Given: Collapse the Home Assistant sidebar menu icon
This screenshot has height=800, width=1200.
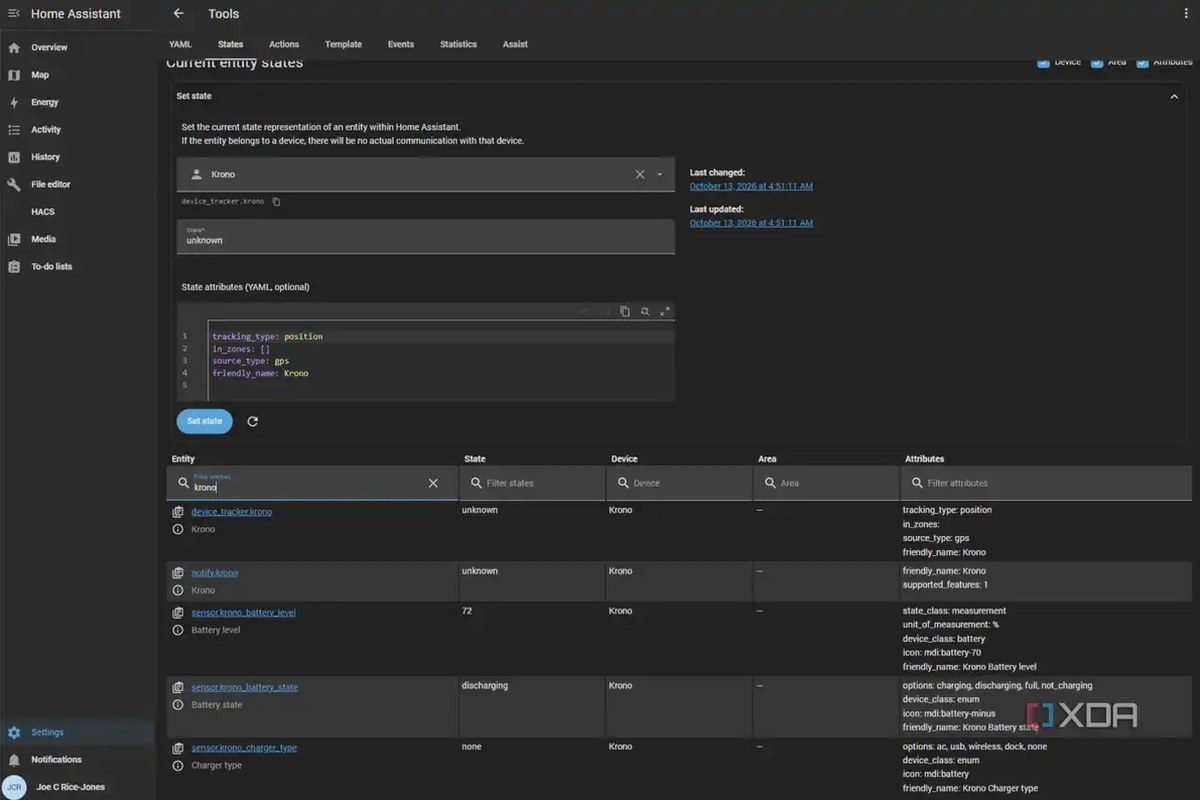Looking at the screenshot, I should coord(14,14).
